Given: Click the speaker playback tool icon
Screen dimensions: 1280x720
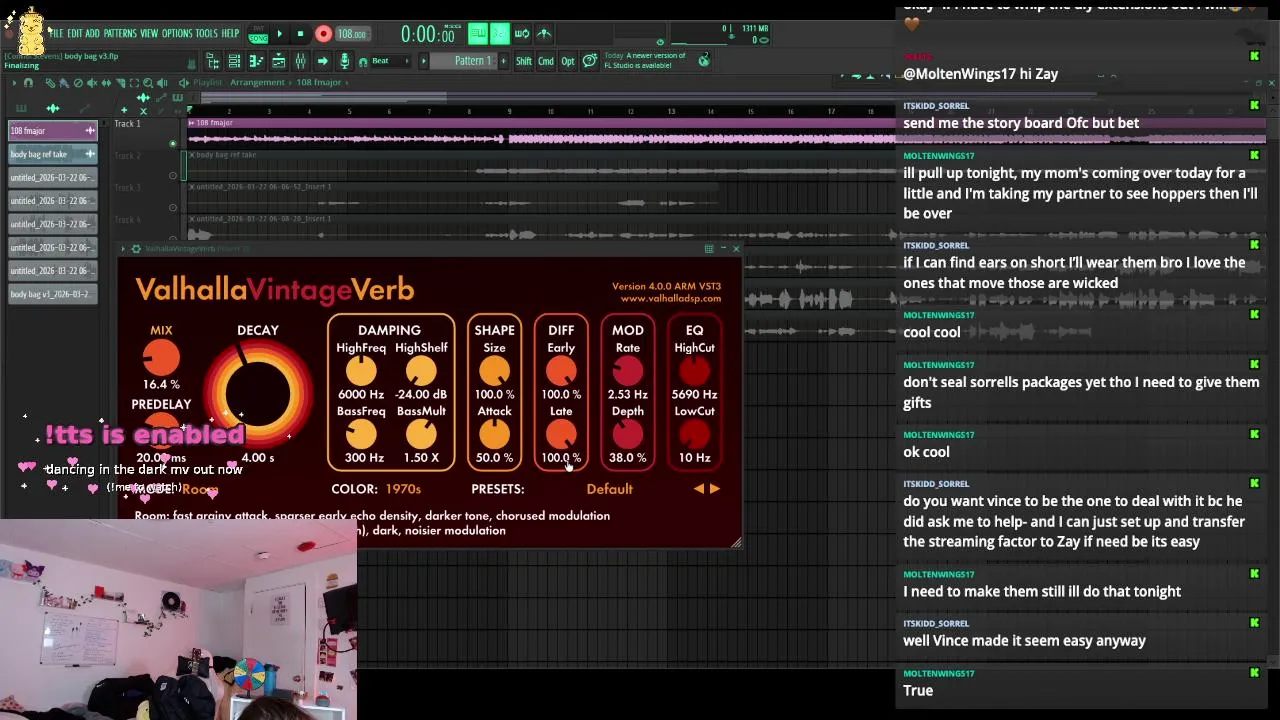Looking at the screenshot, I should click(x=162, y=83).
